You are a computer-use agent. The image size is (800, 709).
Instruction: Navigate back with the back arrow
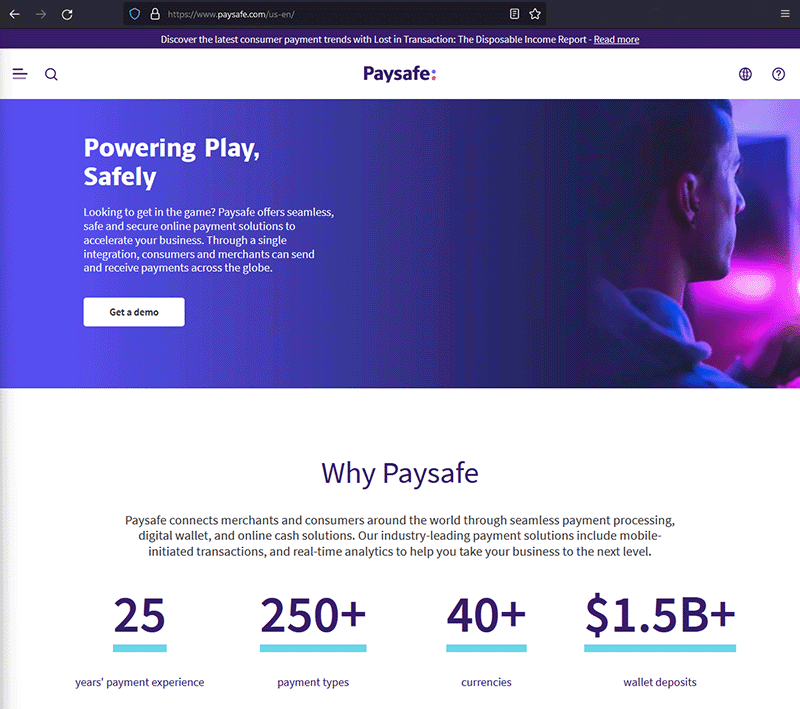tap(14, 14)
